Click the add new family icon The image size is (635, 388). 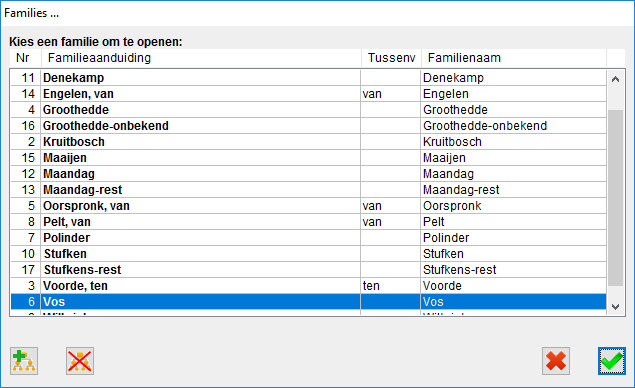coord(24,361)
